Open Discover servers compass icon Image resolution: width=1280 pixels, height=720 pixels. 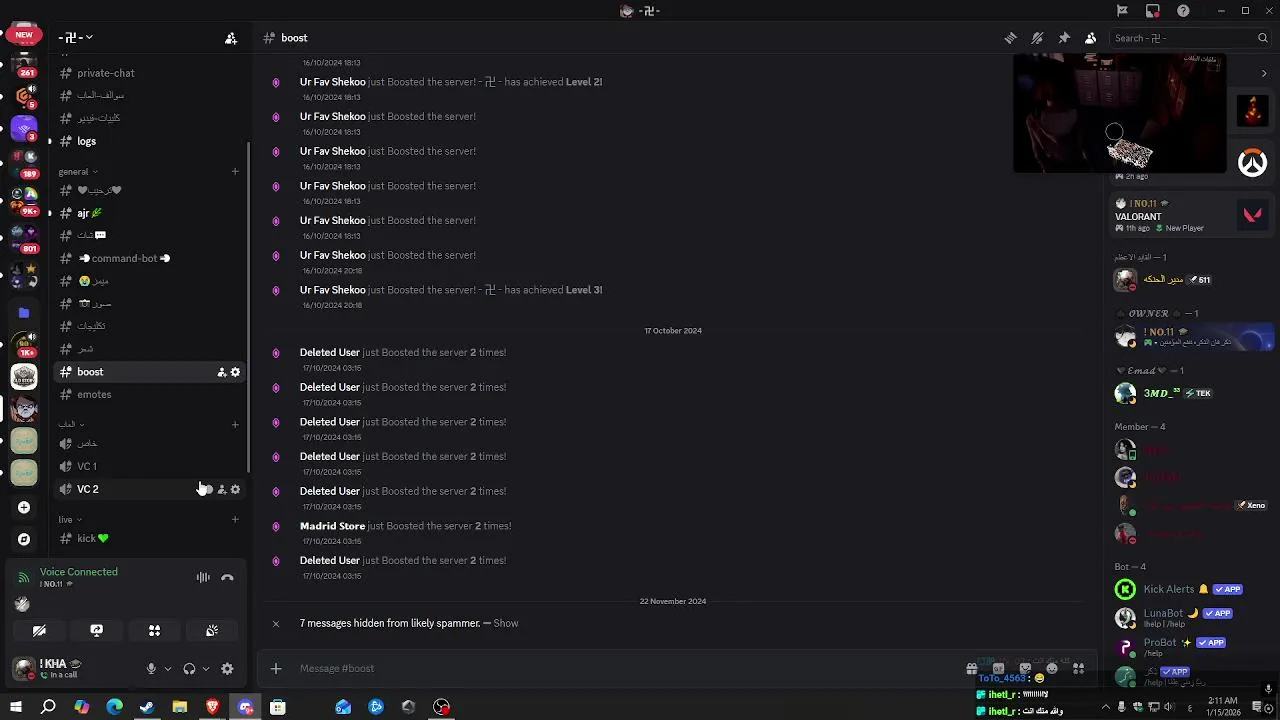(24, 540)
